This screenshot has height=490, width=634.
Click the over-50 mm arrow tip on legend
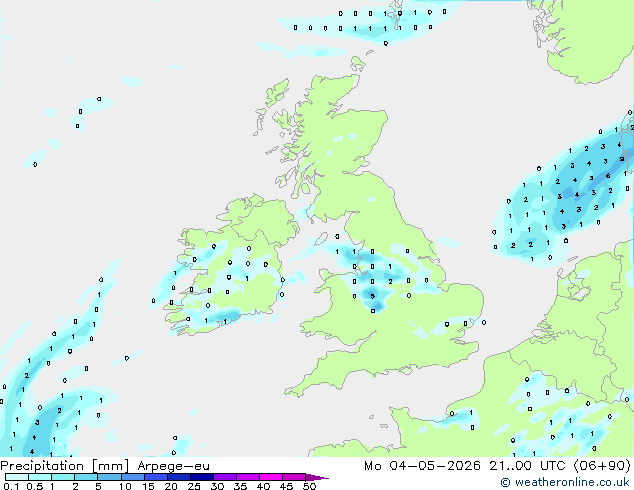[x=317, y=477]
